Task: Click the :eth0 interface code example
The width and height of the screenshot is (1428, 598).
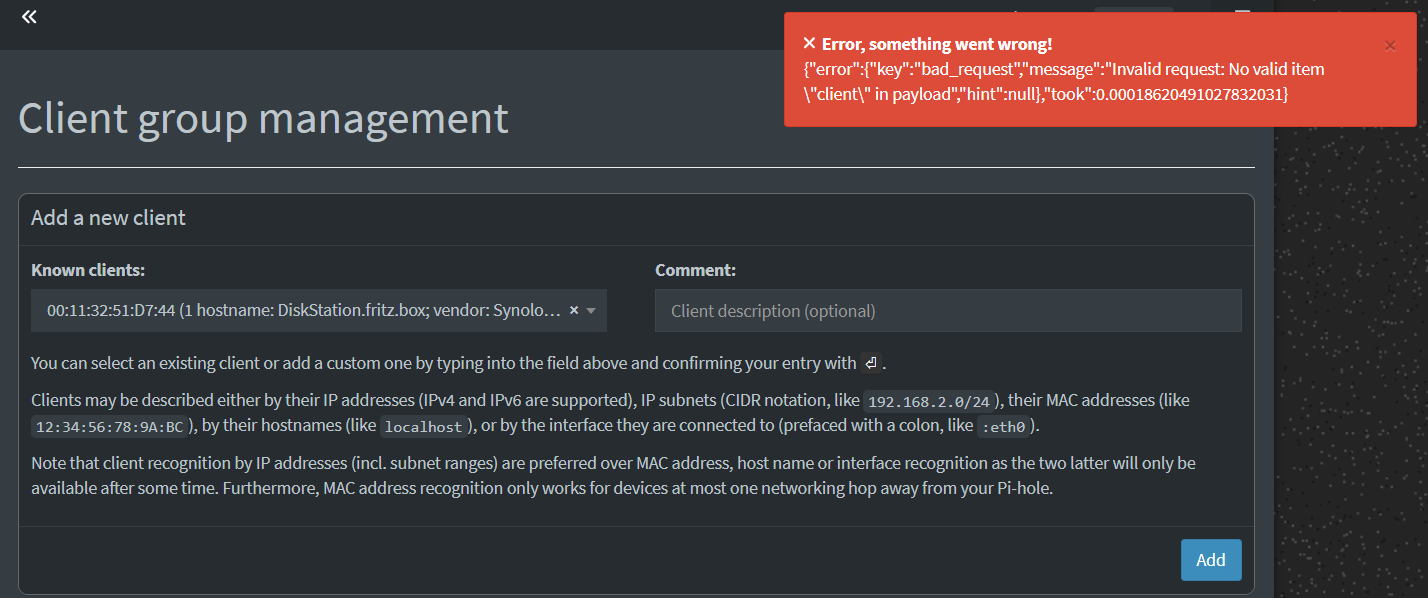Action: [x=1005, y=426]
